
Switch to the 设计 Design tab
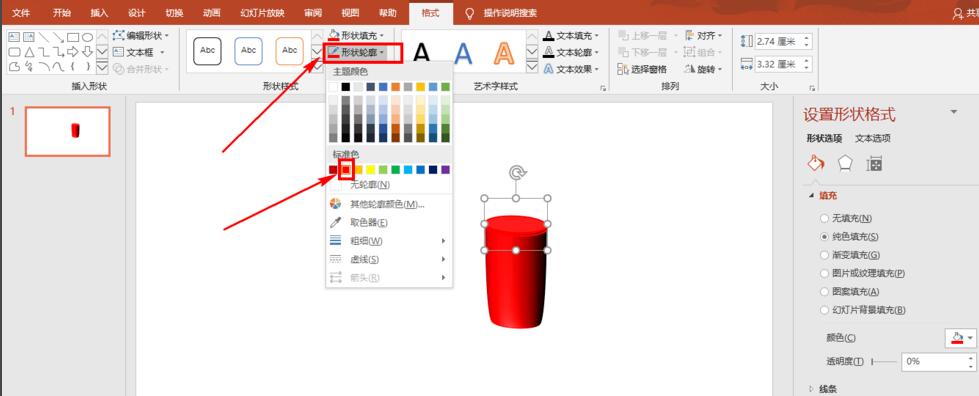[x=137, y=13]
